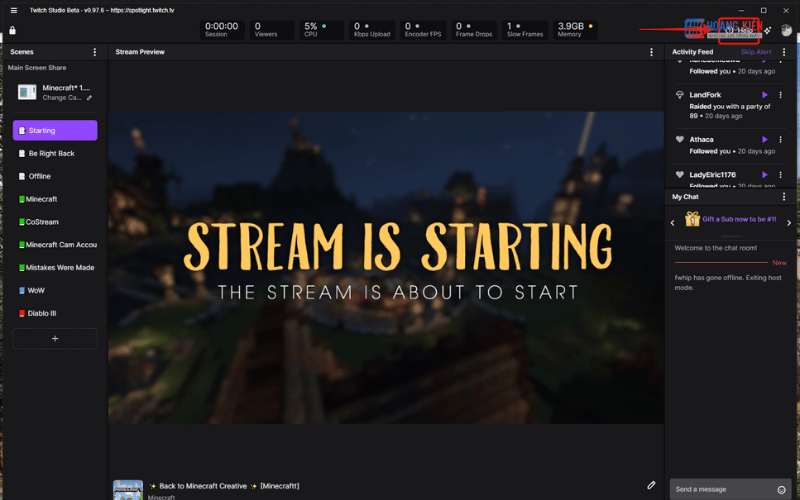Image resolution: width=800 pixels, height=500 pixels.
Task: Click the fwhip has gone offline message
Action: (728, 283)
